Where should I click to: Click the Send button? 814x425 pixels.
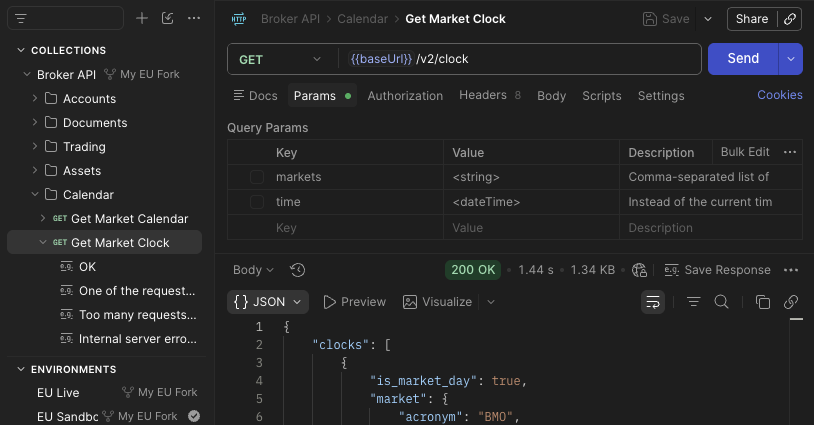click(x=743, y=59)
